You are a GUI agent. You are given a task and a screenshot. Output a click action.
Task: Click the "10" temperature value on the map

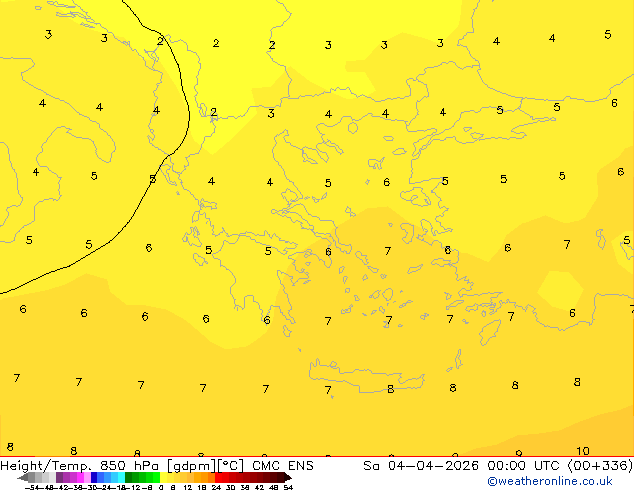click(583, 451)
